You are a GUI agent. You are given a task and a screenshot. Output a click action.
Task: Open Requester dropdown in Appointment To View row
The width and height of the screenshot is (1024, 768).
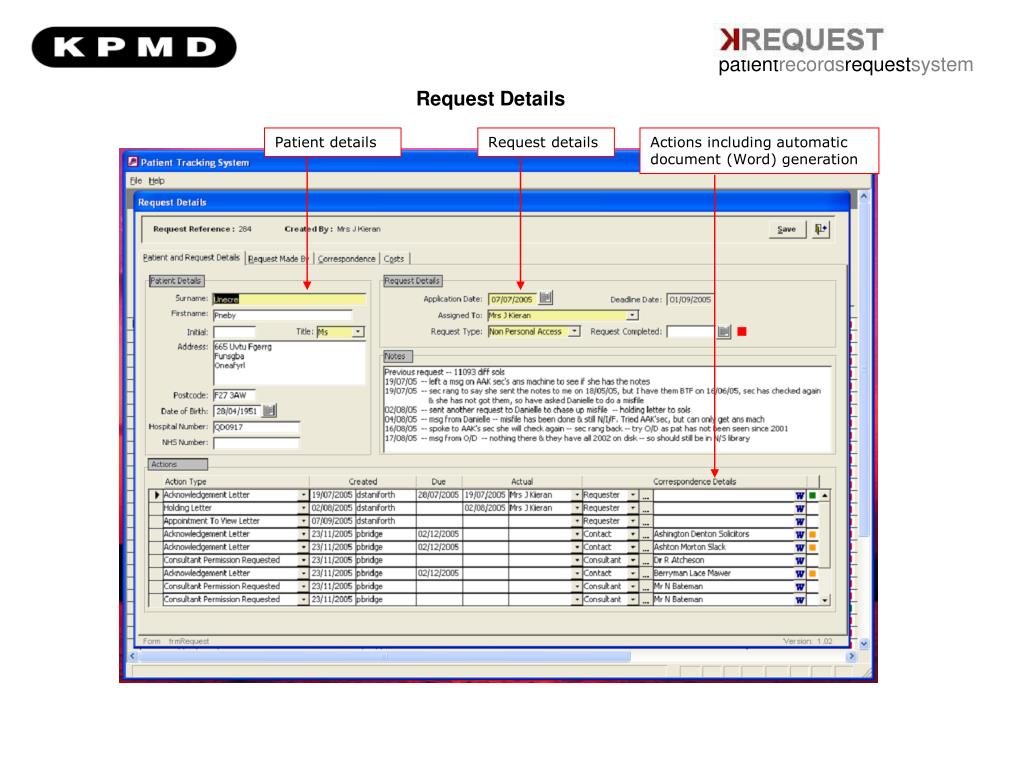click(x=633, y=521)
